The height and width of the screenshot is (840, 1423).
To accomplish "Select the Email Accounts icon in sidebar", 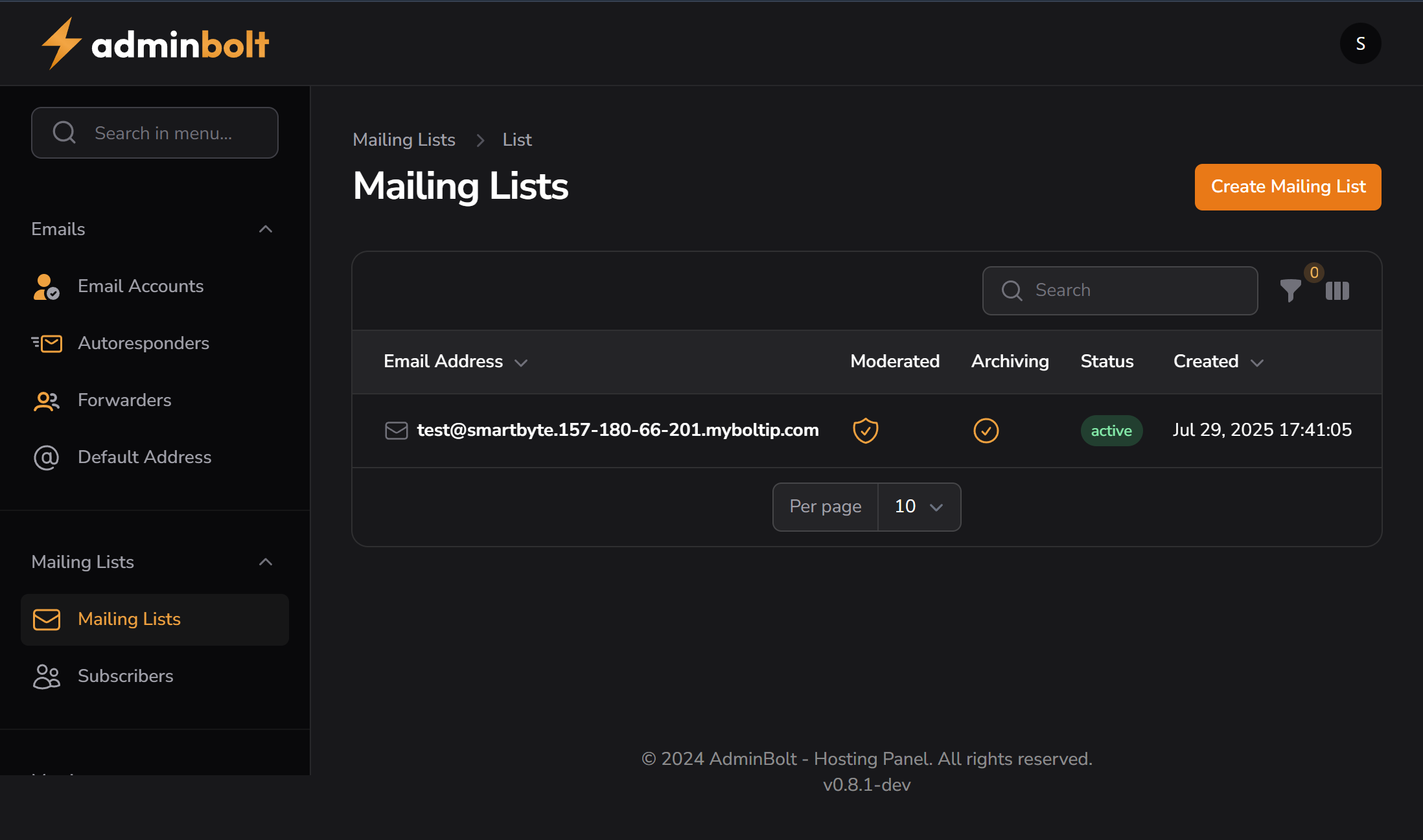I will pos(45,286).
